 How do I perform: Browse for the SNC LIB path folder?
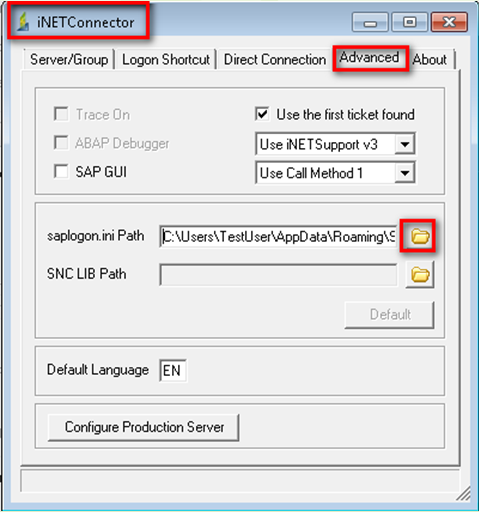tap(420, 275)
